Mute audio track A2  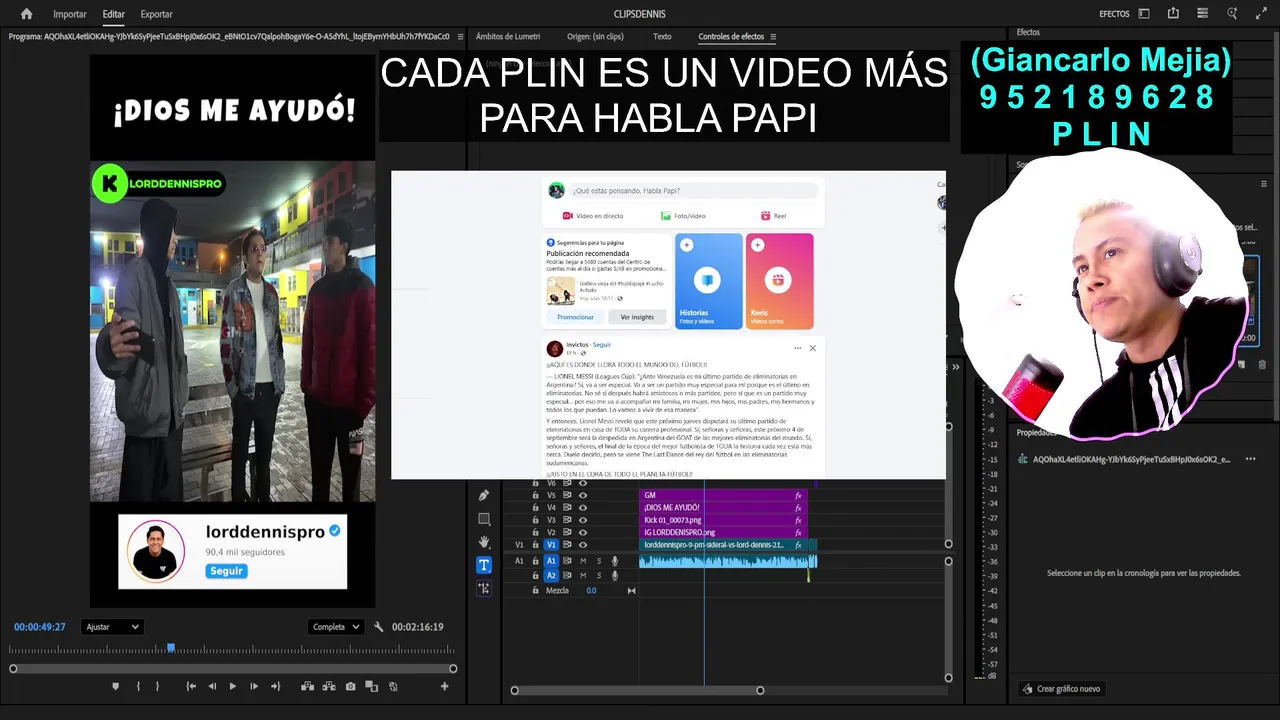point(583,575)
